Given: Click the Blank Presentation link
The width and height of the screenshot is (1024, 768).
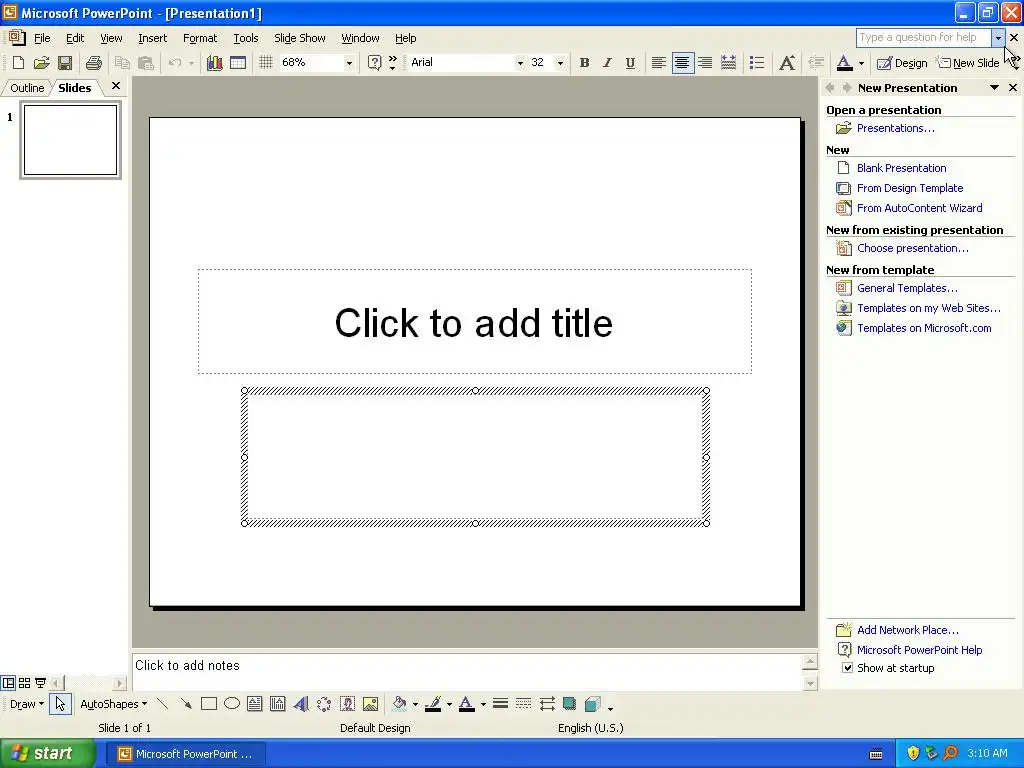Looking at the screenshot, I should pos(901,168).
